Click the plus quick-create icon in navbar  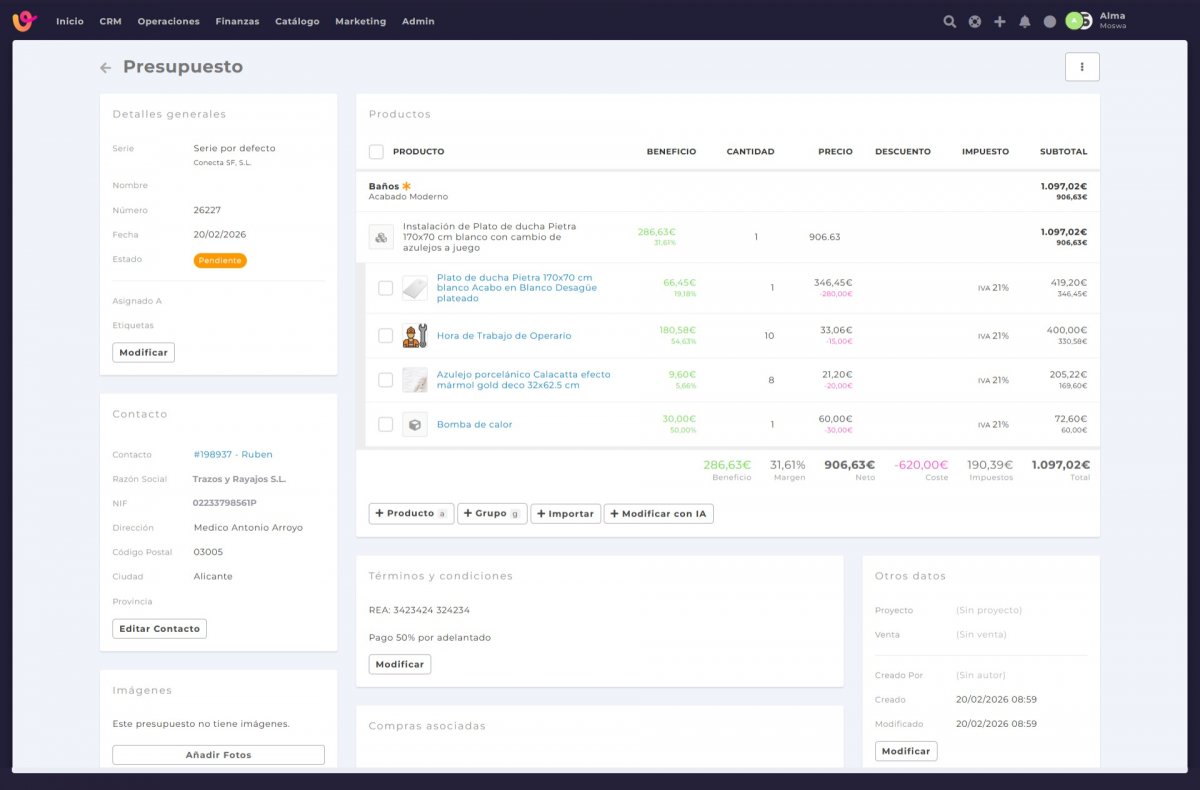(x=999, y=21)
